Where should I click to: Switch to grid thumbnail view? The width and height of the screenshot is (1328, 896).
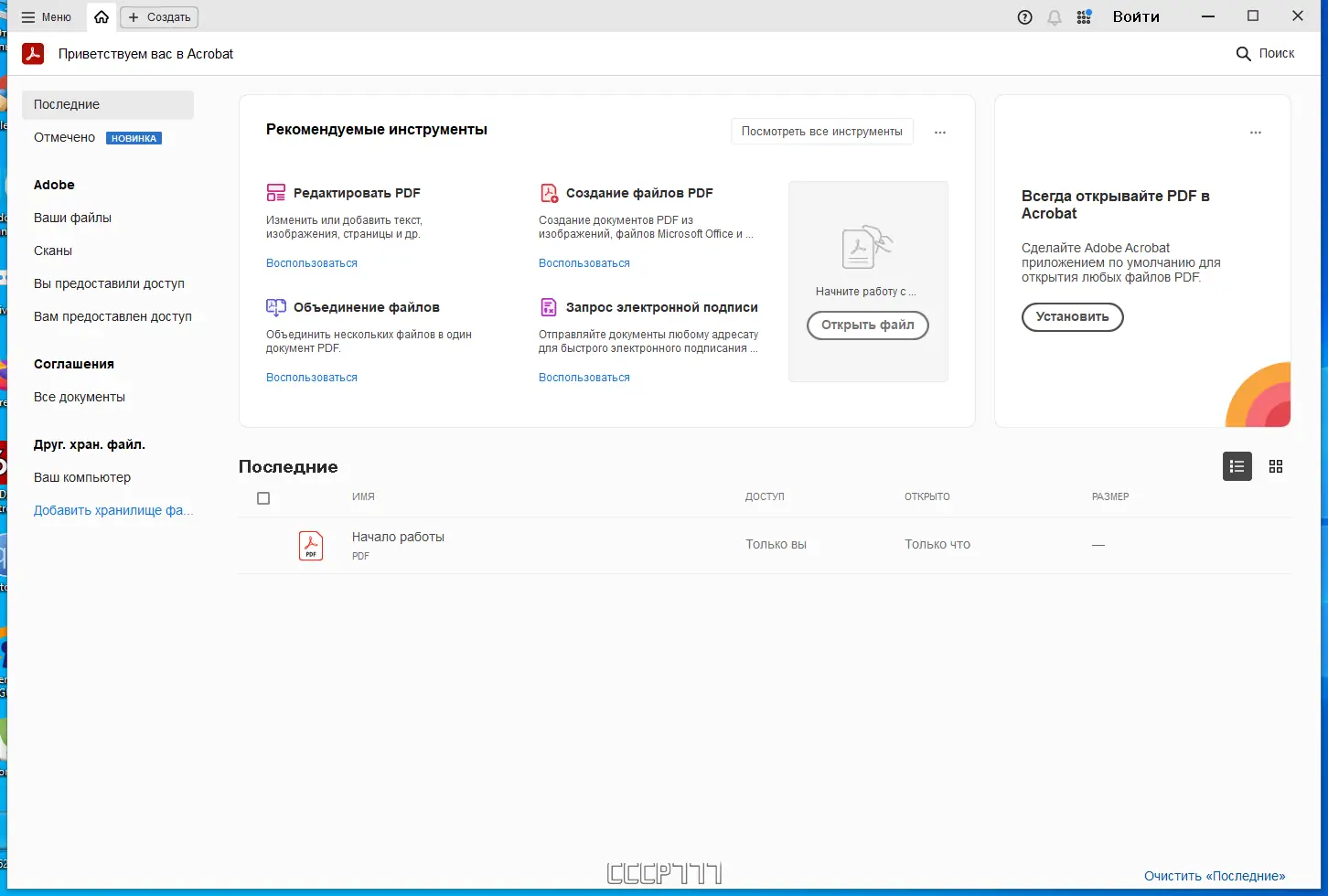[1276, 466]
